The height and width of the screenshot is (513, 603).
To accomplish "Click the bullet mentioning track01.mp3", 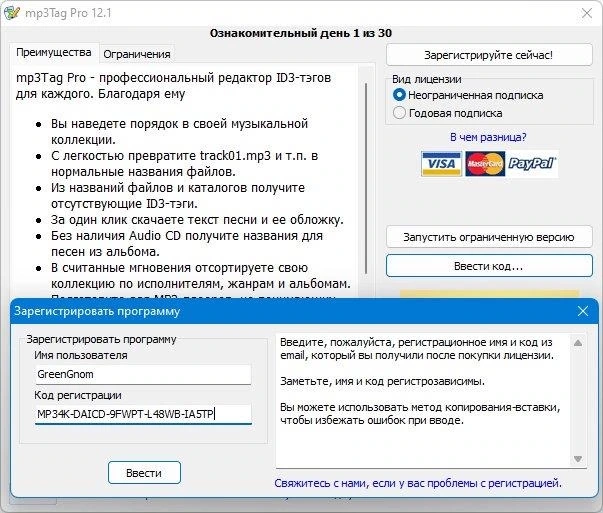I will [x=185, y=163].
